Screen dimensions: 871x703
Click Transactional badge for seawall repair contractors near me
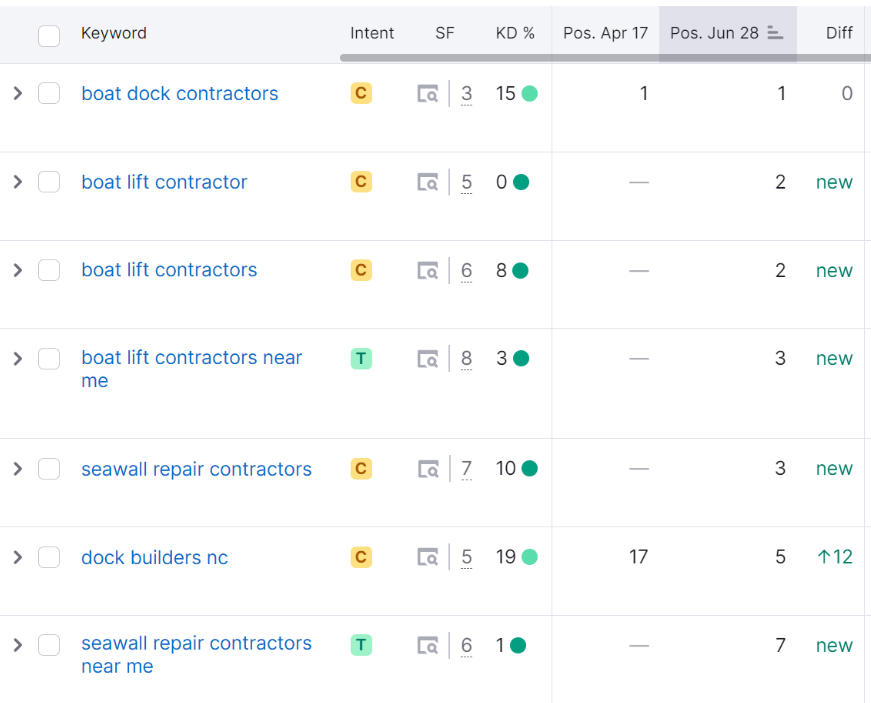point(361,645)
